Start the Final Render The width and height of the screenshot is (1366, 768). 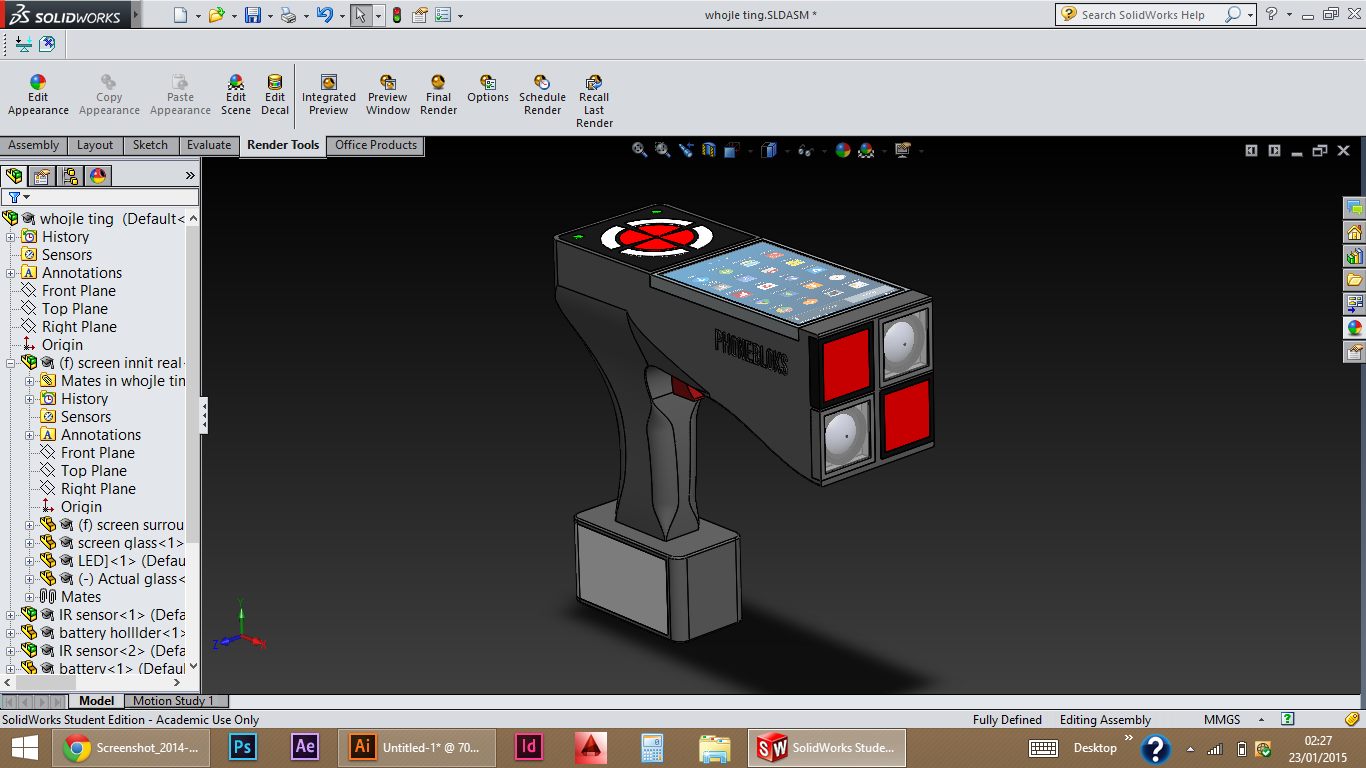pyautogui.click(x=438, y=96)
